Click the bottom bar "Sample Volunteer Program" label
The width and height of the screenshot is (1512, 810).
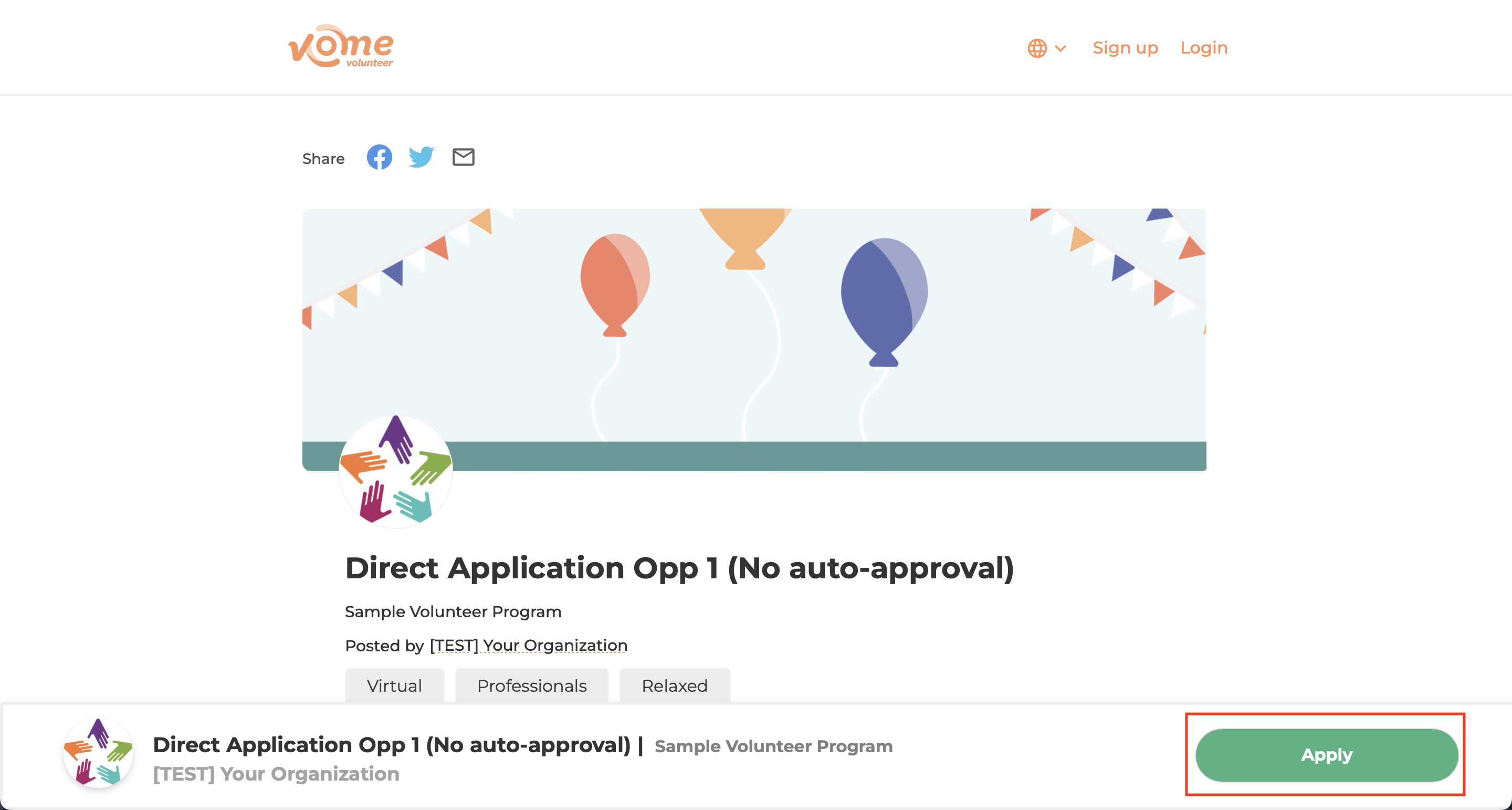tap(774, 746)
